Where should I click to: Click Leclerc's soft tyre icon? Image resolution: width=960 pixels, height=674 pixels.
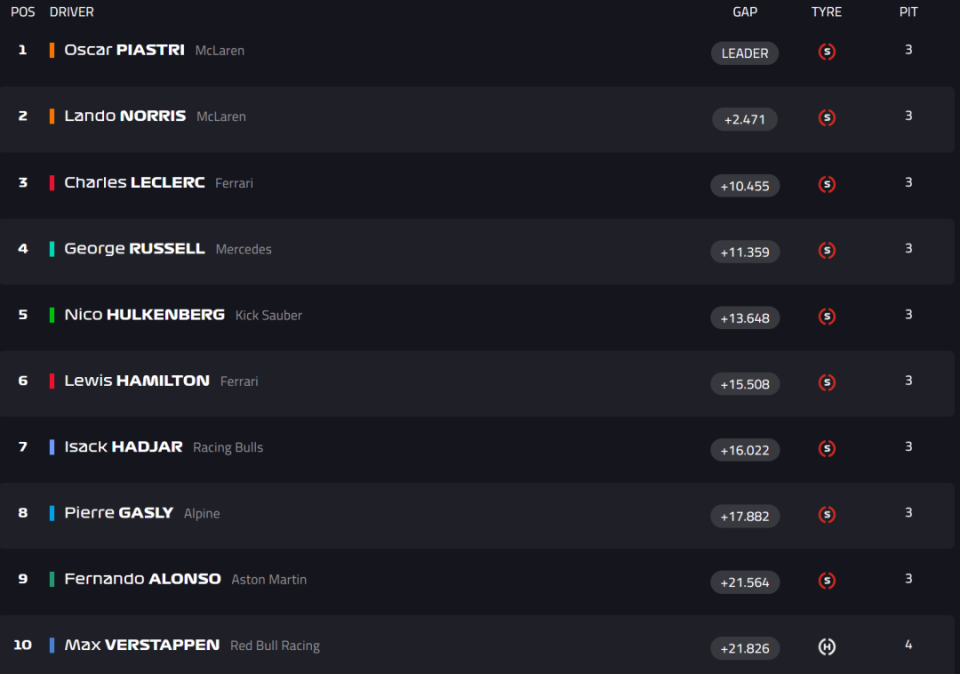(x=827, y=184)
